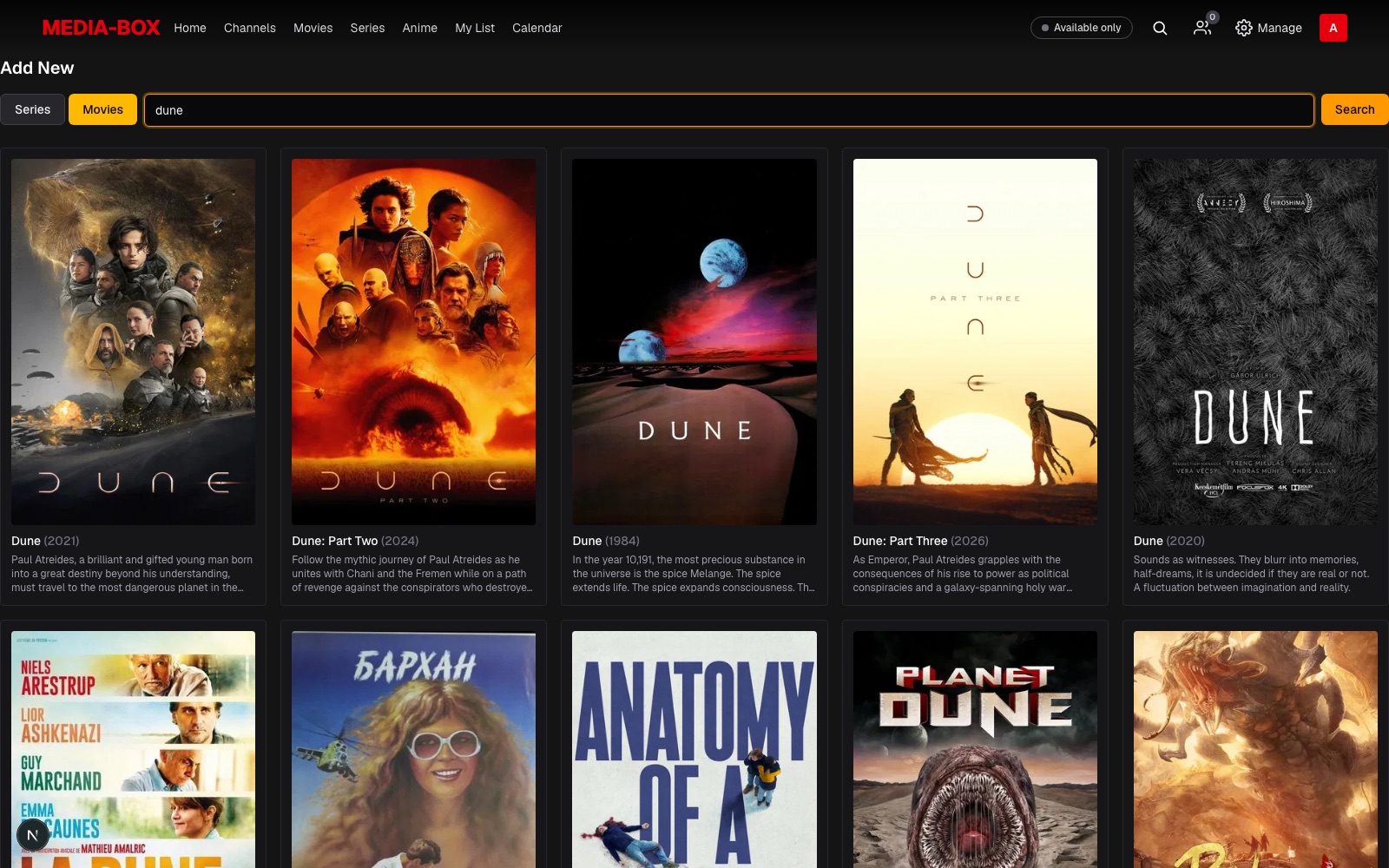Select the Dune (2021) poster
The height and width of the screenshot is (868, 1389).
click(x=134, y=342)
